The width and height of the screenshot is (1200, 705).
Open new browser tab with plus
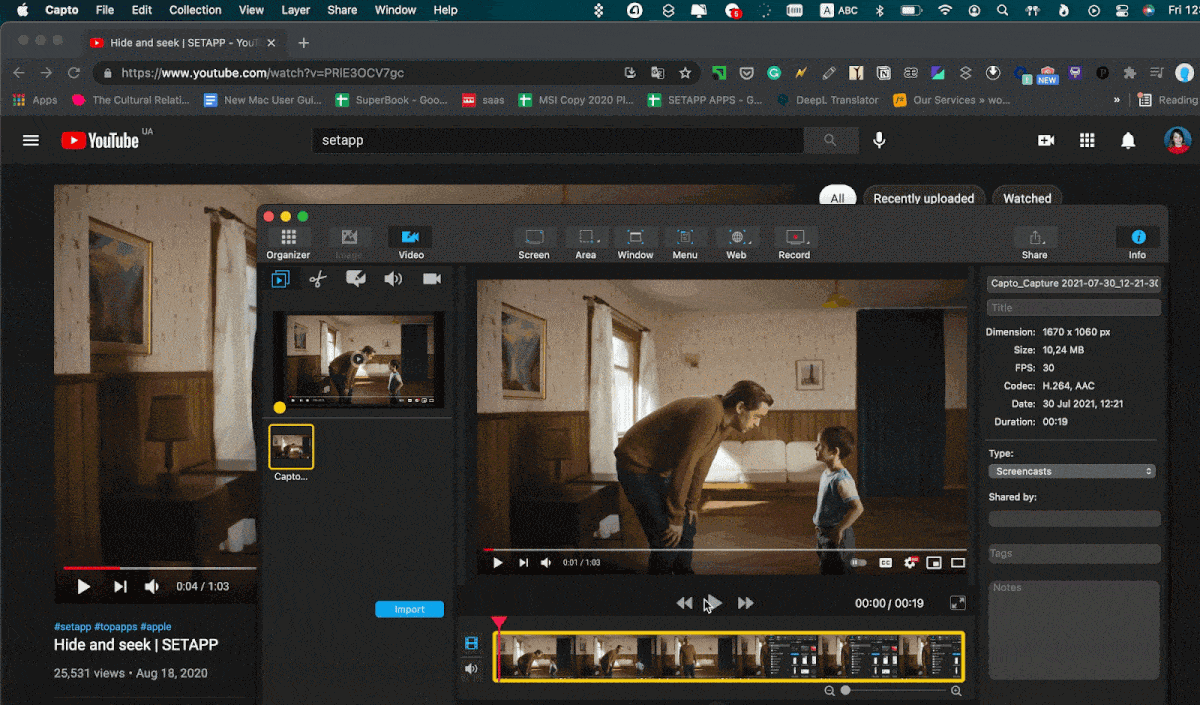pos(304,42)
